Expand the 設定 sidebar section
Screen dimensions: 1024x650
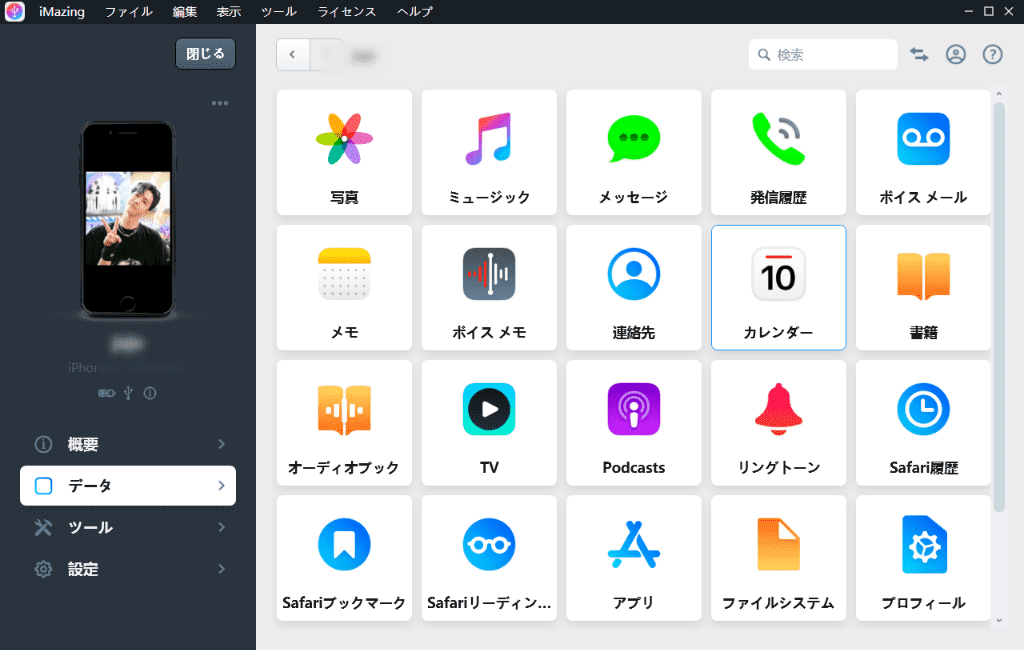pos(128,569)
